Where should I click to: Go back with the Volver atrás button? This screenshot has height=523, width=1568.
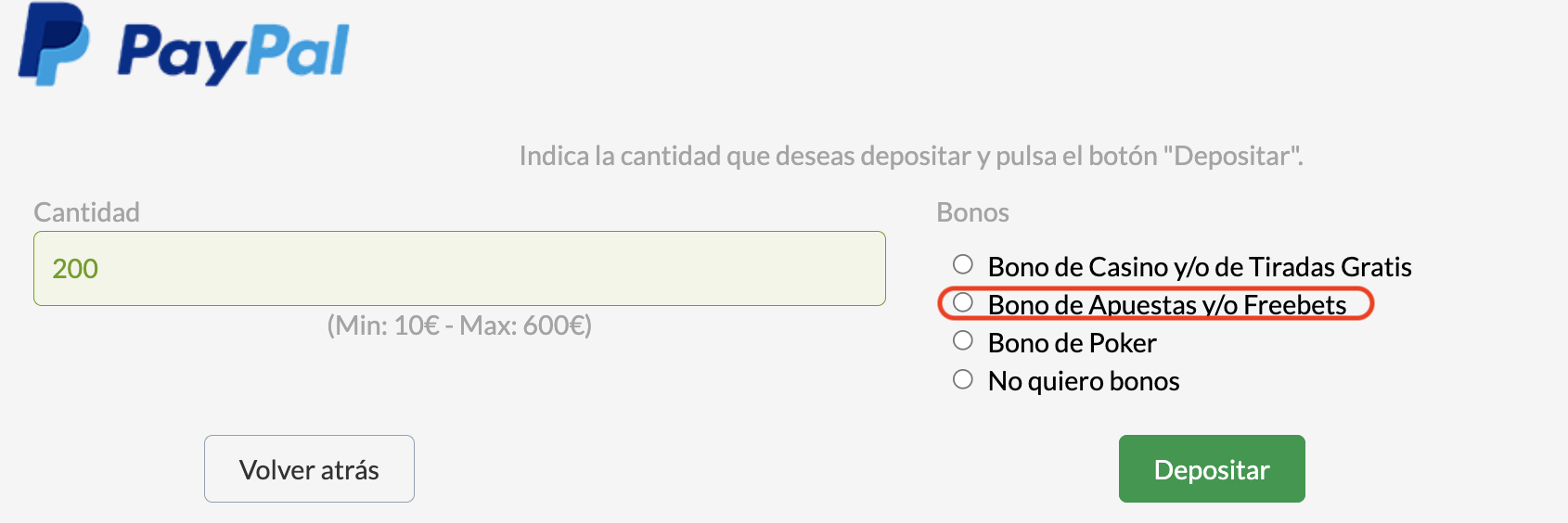[309, 469]
